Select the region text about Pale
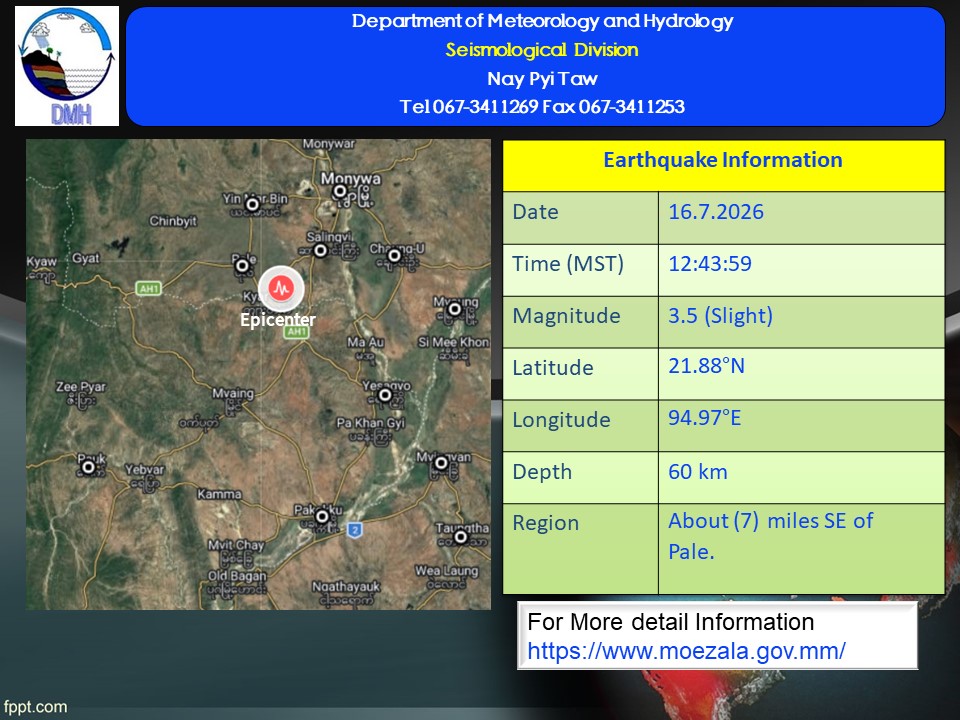 (x=770, y=536)
